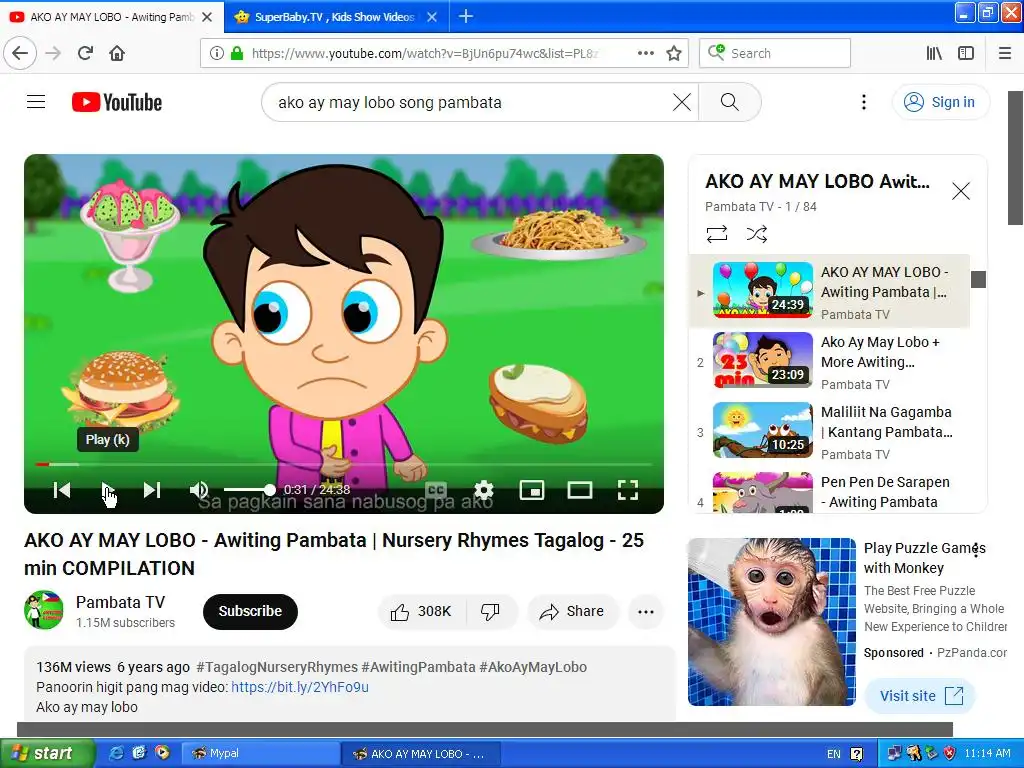The width and height of the screenshot is (1024, 768).
Task: Open YouTube settings three-dot menu
Action: (863, 102)
